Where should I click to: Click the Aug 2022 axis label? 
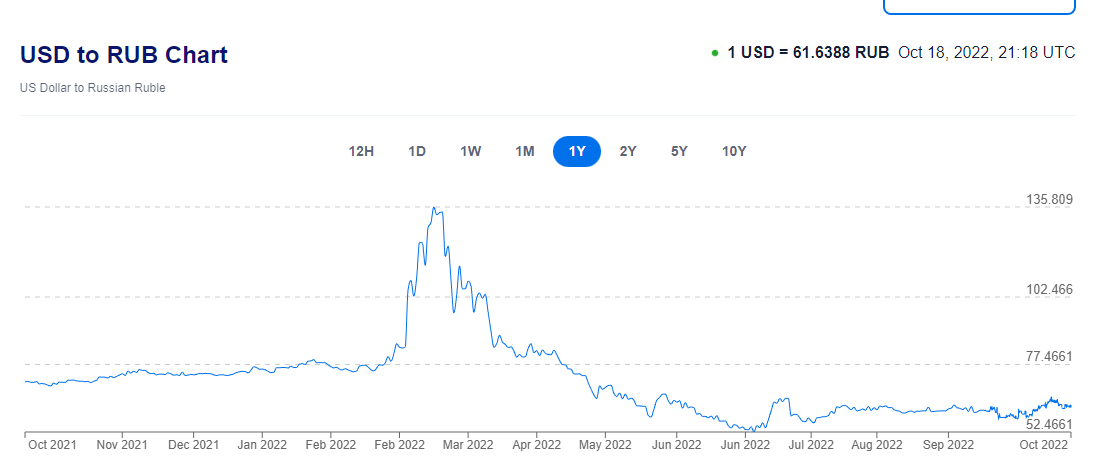coord(876,445)
